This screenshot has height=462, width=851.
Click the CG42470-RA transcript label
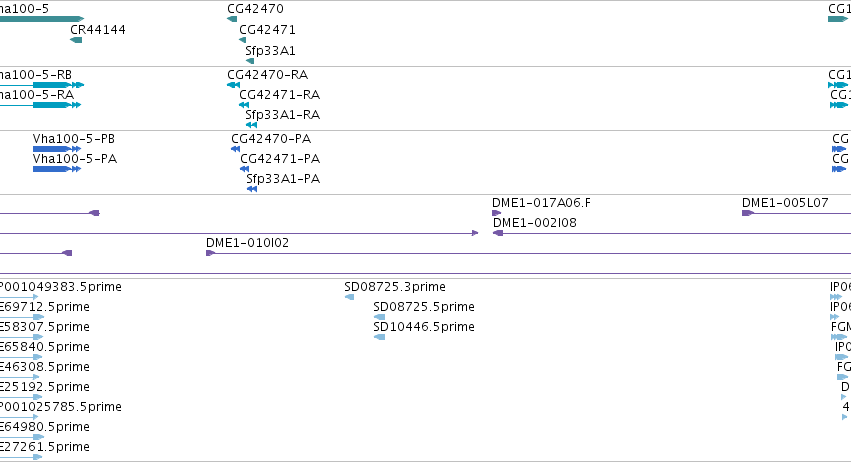268,74
